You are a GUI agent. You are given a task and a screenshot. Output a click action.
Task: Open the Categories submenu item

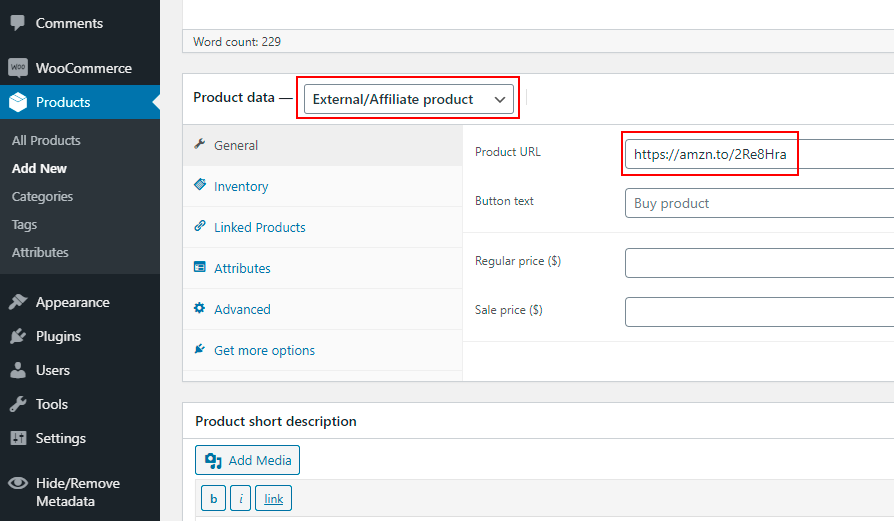pos(42,196)
